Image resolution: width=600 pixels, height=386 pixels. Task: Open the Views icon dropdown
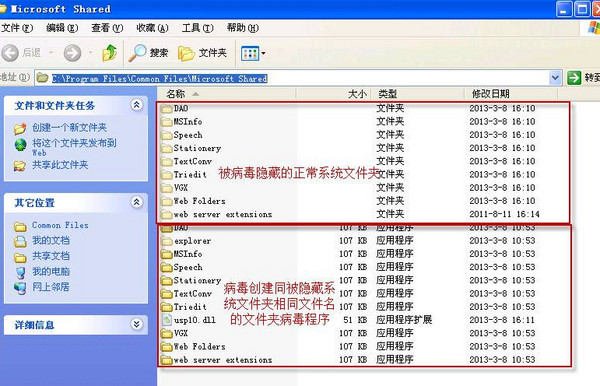pos(253,53)
